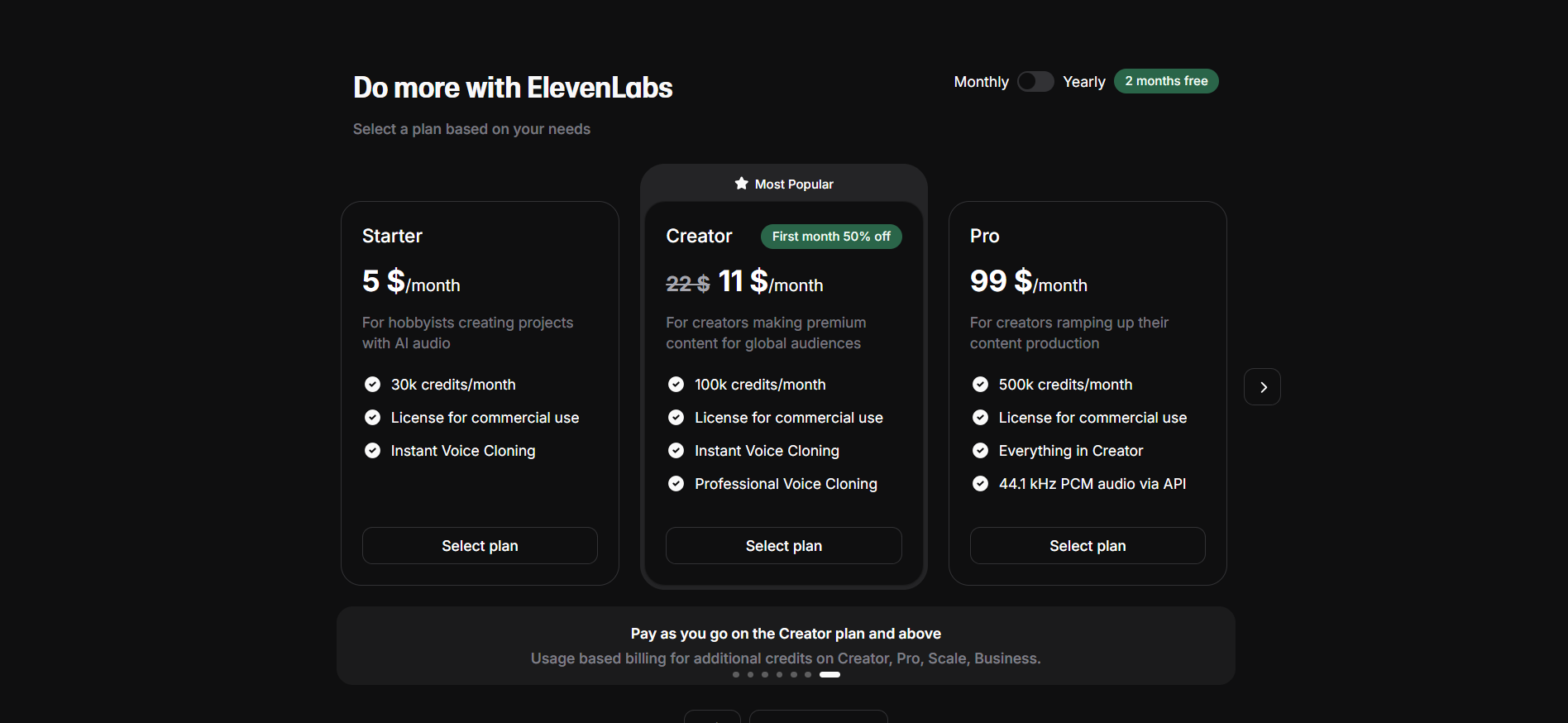The width and height of the screenshot is (1568, 723).
Task: Click the Monthly billing label
Action: tap(981, 82)
